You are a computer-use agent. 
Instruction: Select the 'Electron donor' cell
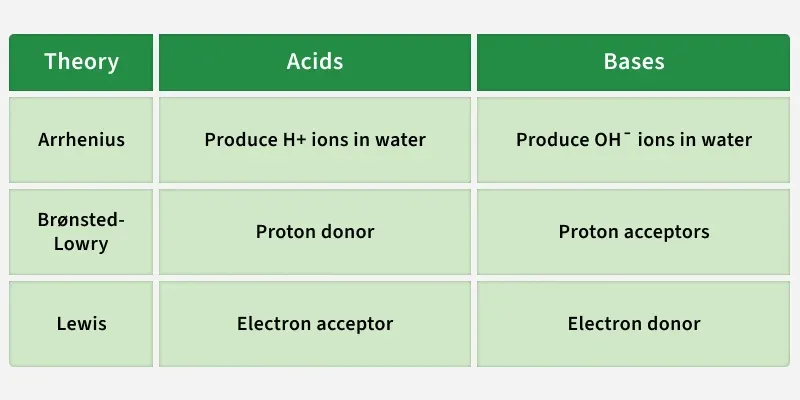point(633,323)
